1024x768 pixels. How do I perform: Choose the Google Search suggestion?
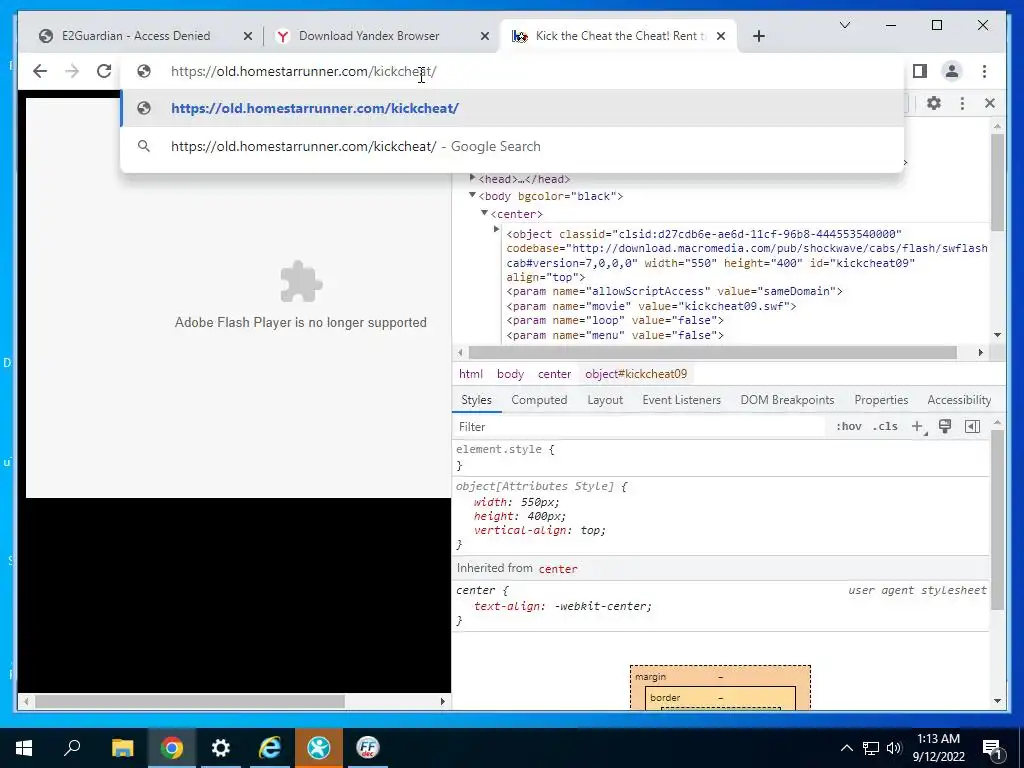513,146
